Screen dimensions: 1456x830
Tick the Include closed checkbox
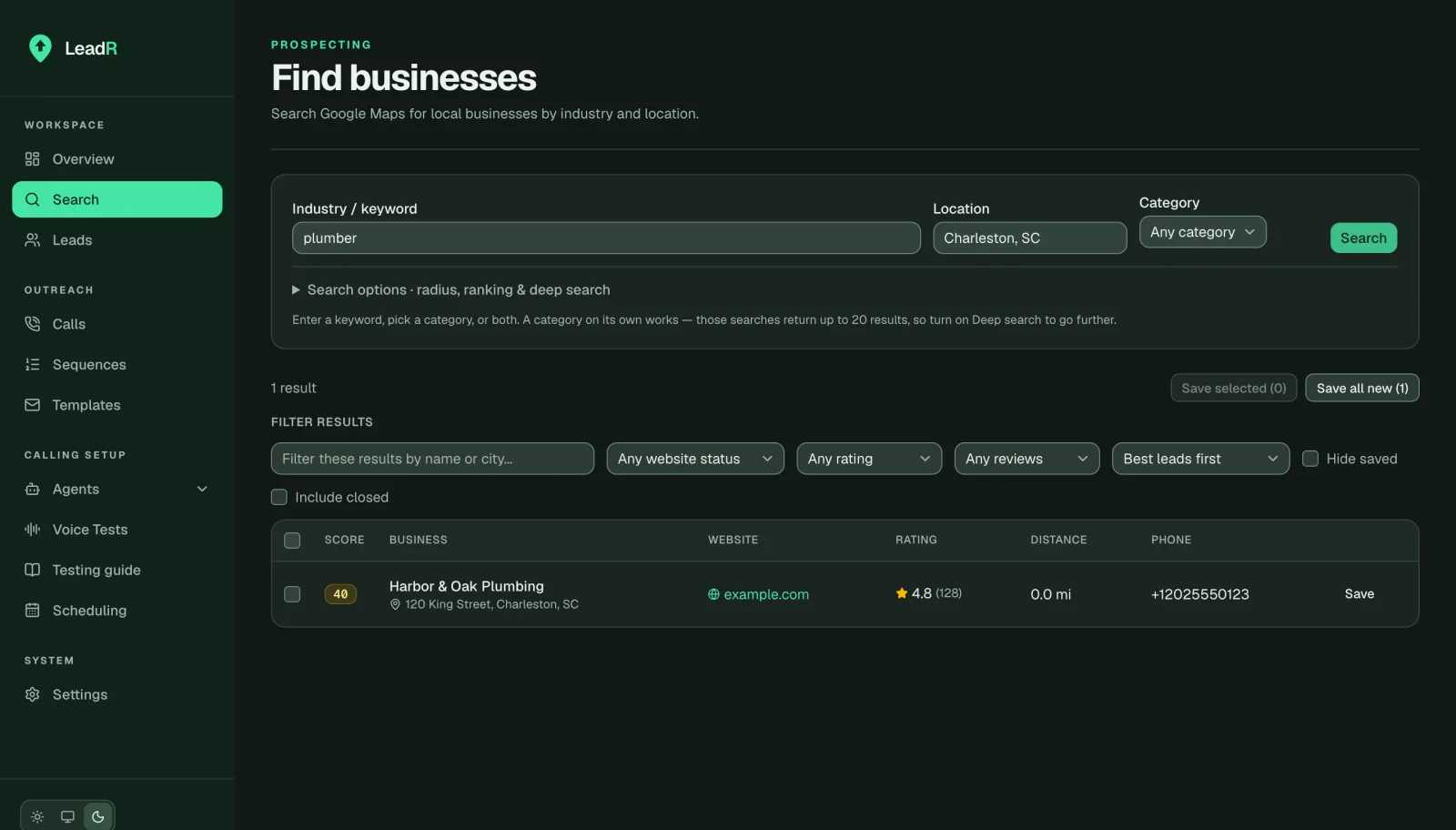tap(279, 497)
